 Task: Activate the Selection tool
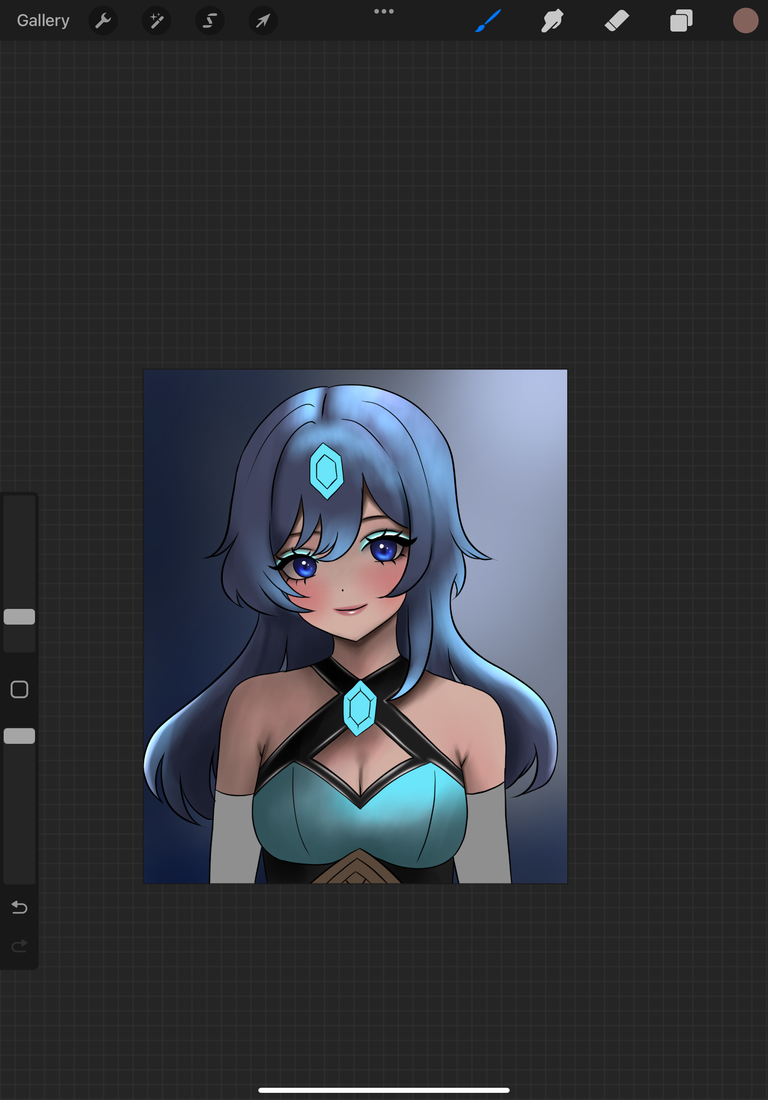click(210, 20)
